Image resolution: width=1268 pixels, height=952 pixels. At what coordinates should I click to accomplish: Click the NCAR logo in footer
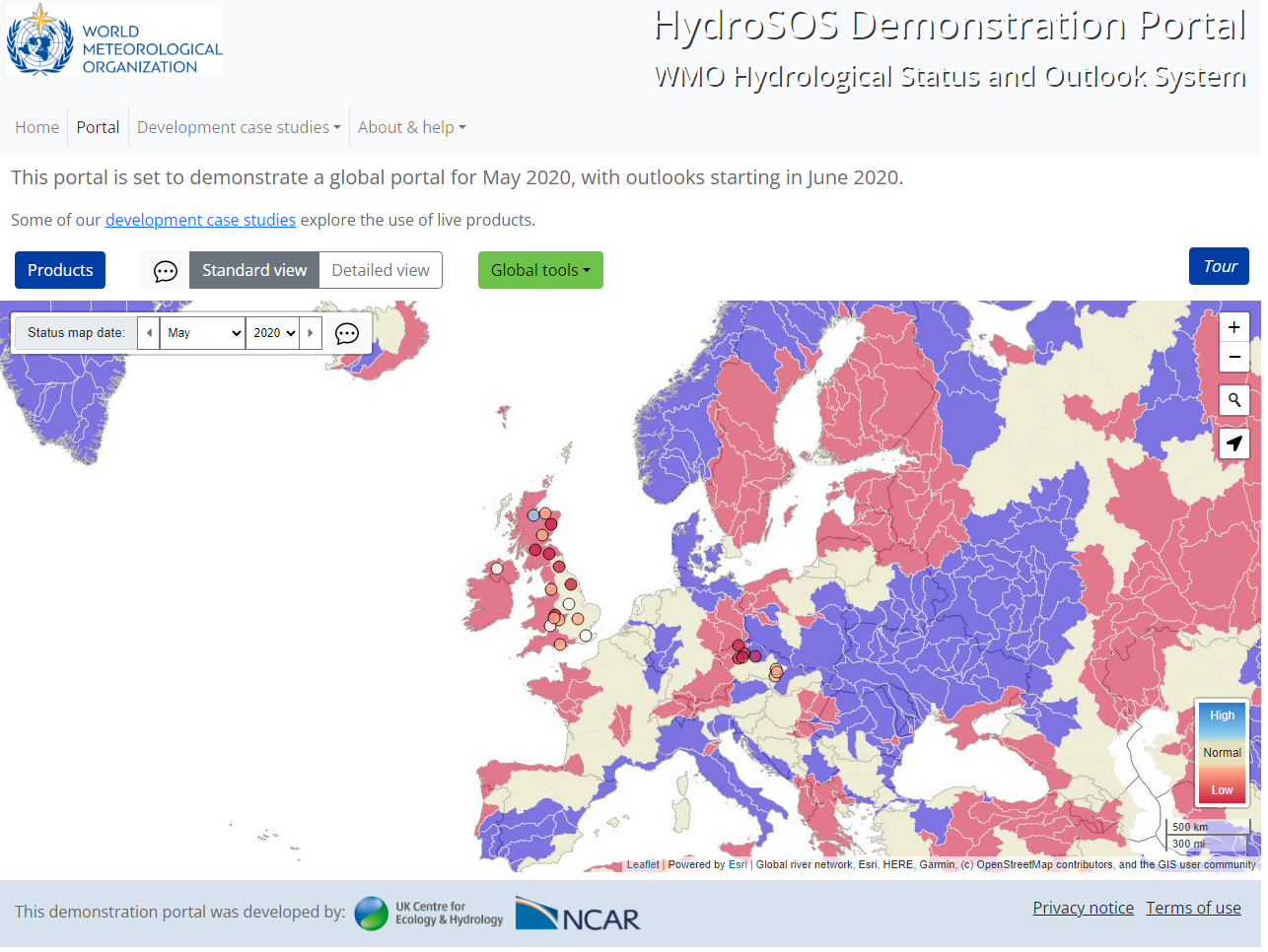(x=578, y=915)
